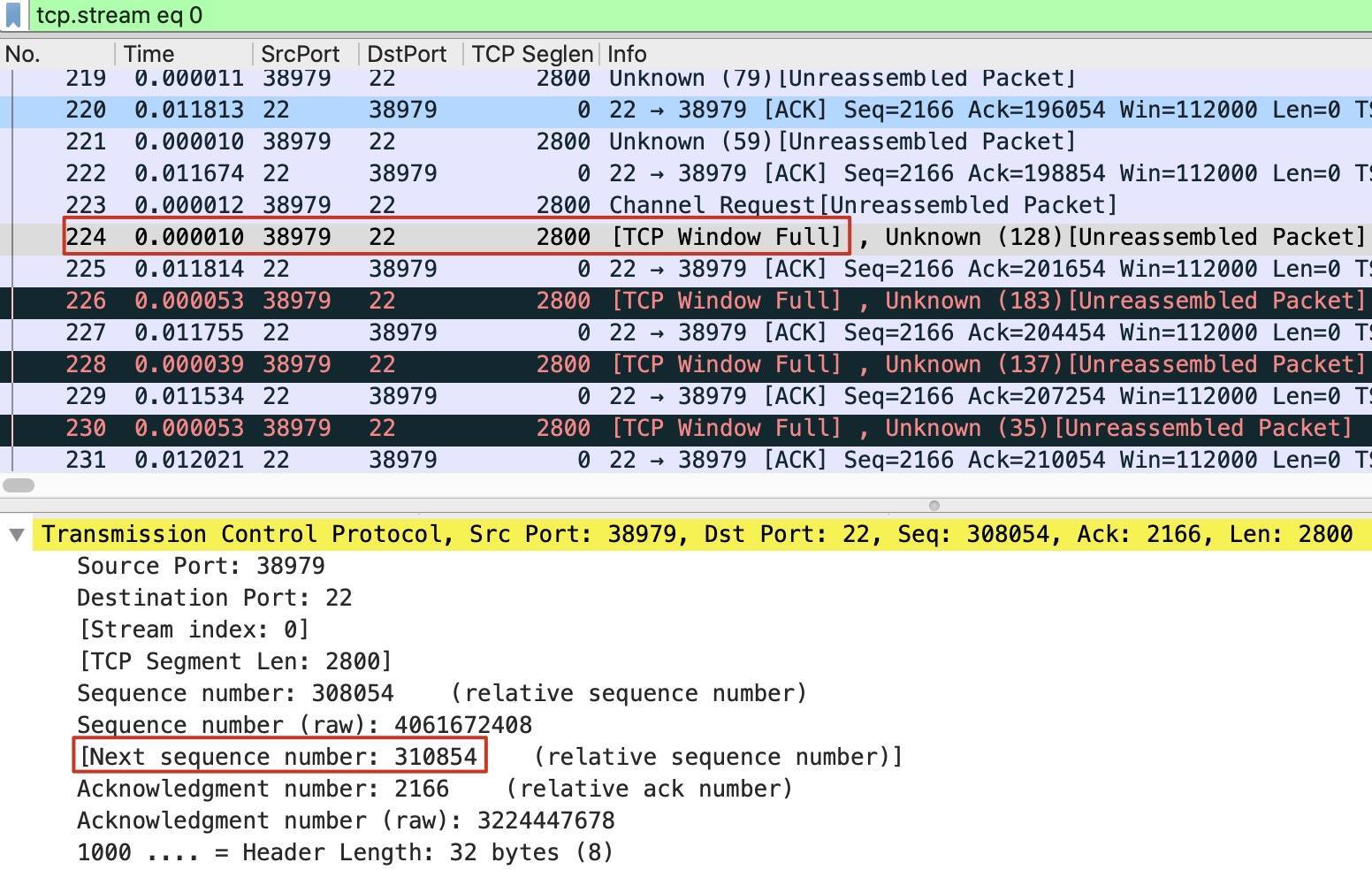Select packet 226 TCP Window Full row

point(619,301)
